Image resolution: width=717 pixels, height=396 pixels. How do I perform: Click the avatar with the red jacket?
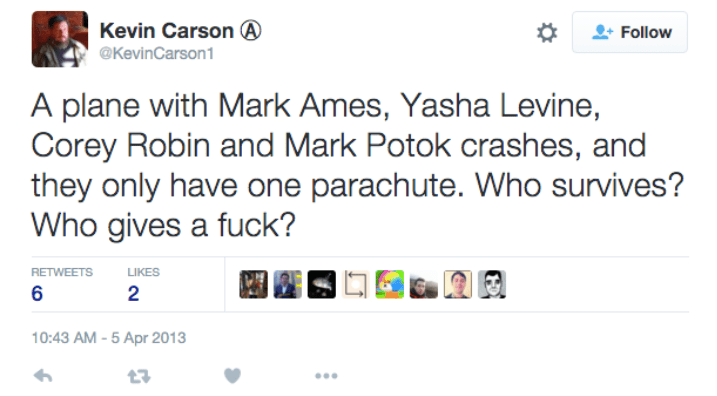tap(423, 284)
